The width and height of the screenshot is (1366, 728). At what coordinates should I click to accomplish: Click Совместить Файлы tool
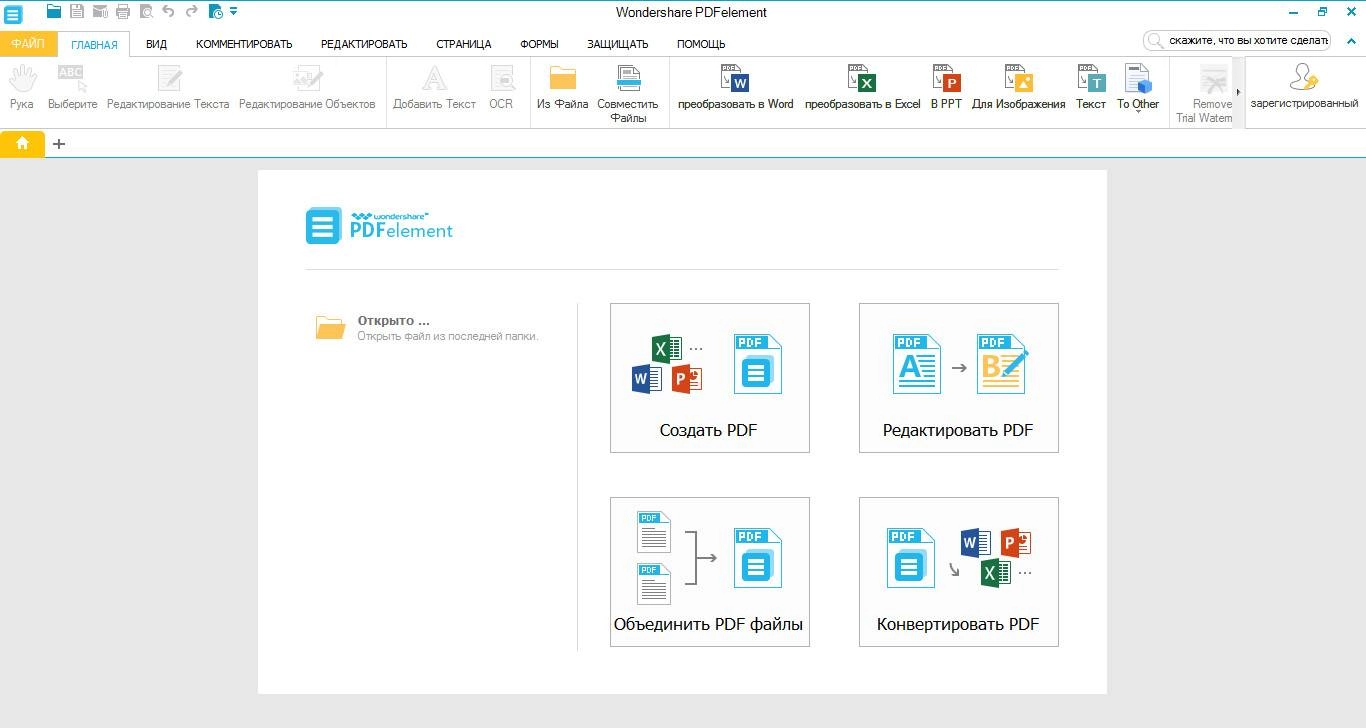pyautogui.click(x=628, y=94)
